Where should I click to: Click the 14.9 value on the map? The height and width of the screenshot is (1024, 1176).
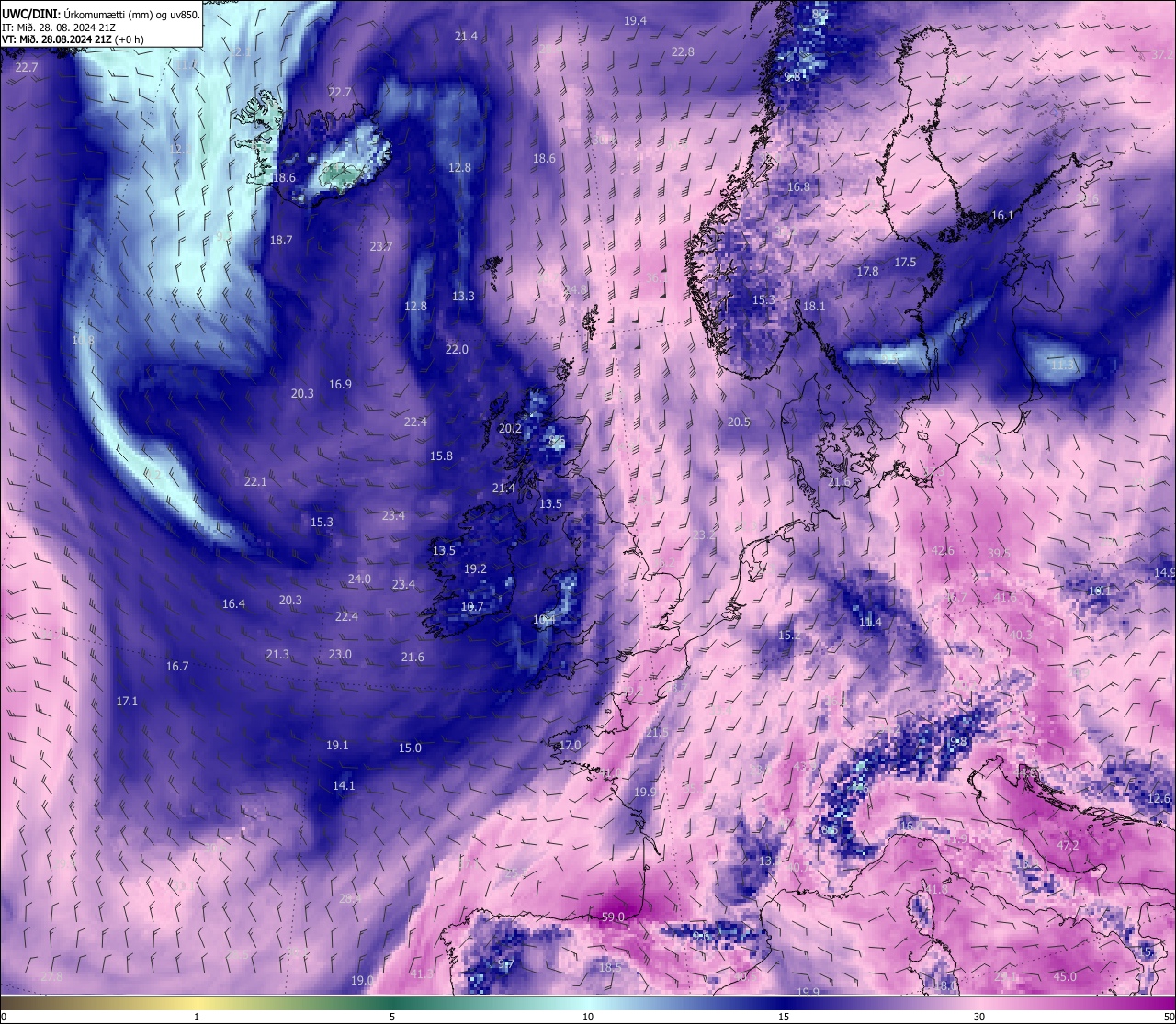coord(1164,572)
